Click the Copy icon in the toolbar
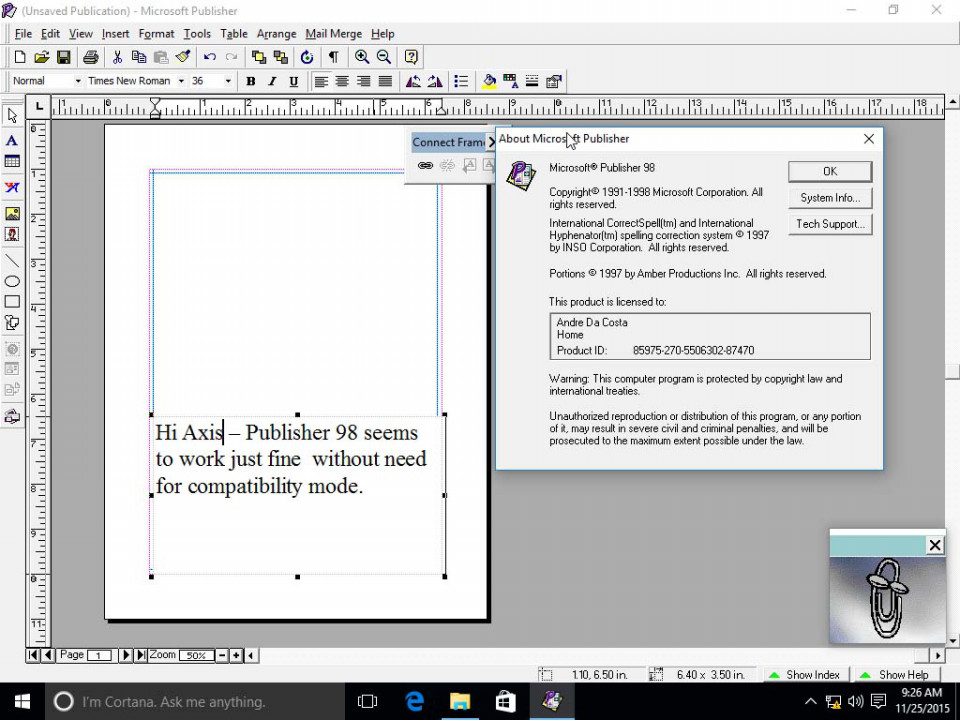This screenshot has width=960, height=720. (x=139, y=58)
